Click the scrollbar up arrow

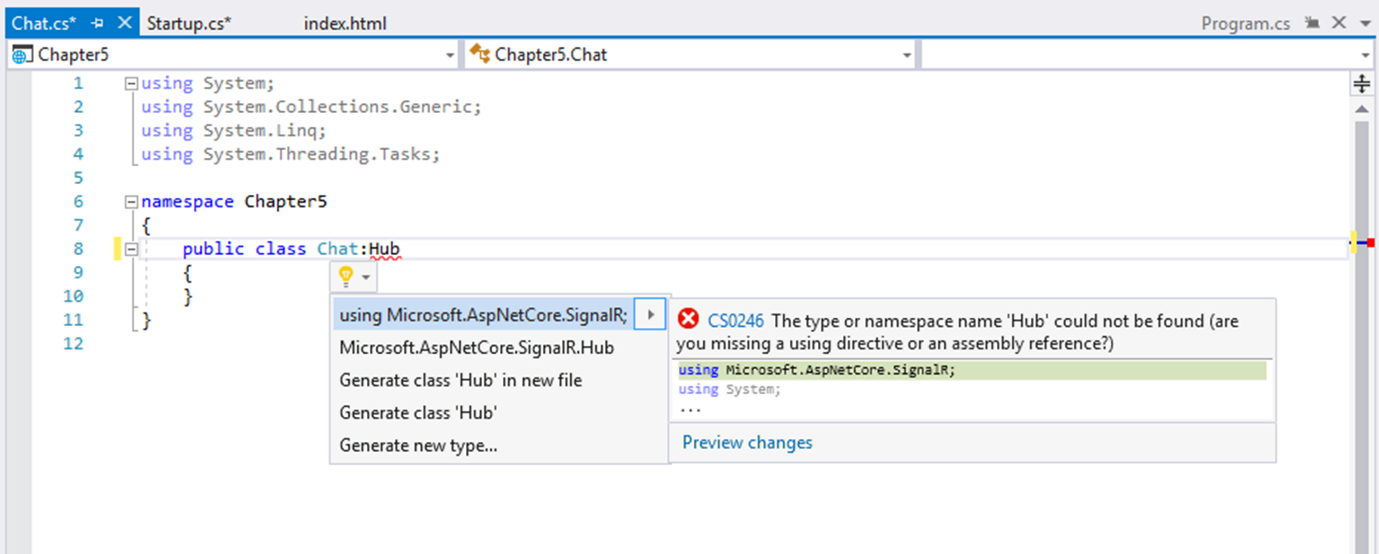click(1361, 109)
